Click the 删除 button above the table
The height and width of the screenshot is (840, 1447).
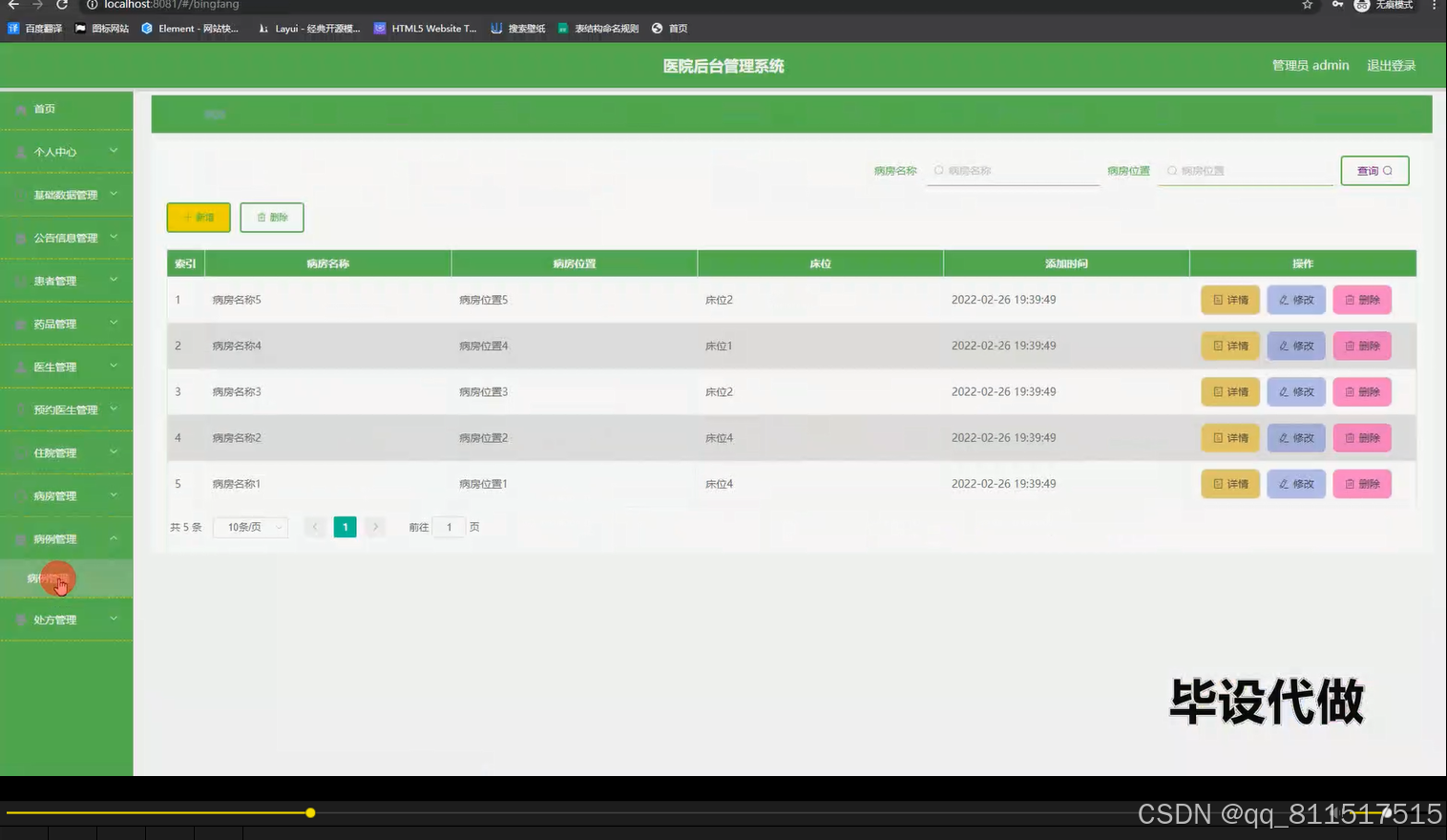tap(272, 218)
